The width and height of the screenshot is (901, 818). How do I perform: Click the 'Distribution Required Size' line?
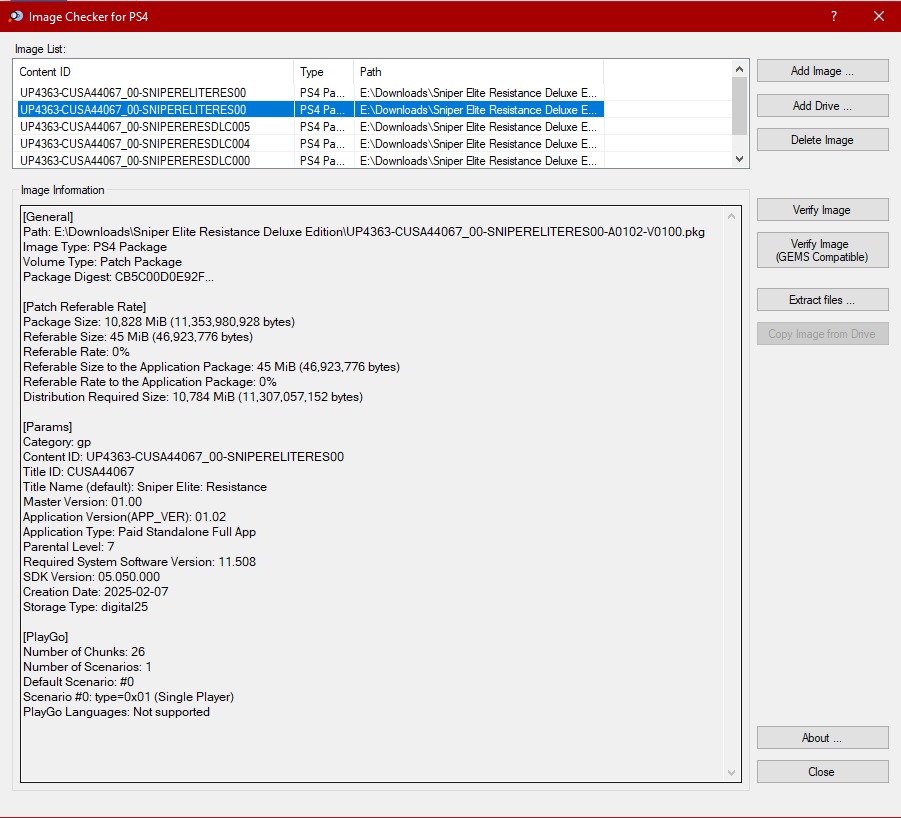pyautogui.click(x=193, y=396)
